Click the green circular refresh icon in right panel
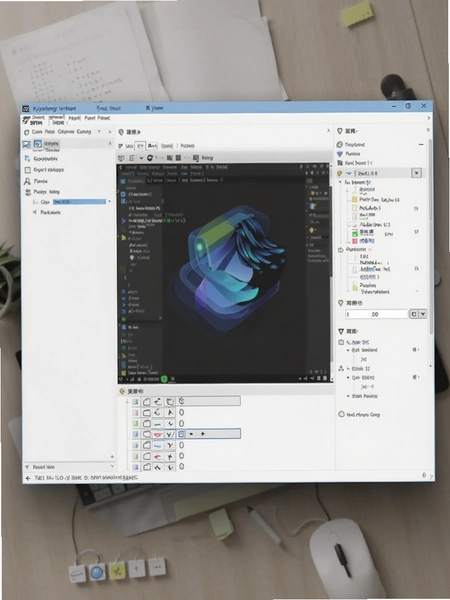The image size is (450, 600). pyautogui.click(x=339, y=144)
